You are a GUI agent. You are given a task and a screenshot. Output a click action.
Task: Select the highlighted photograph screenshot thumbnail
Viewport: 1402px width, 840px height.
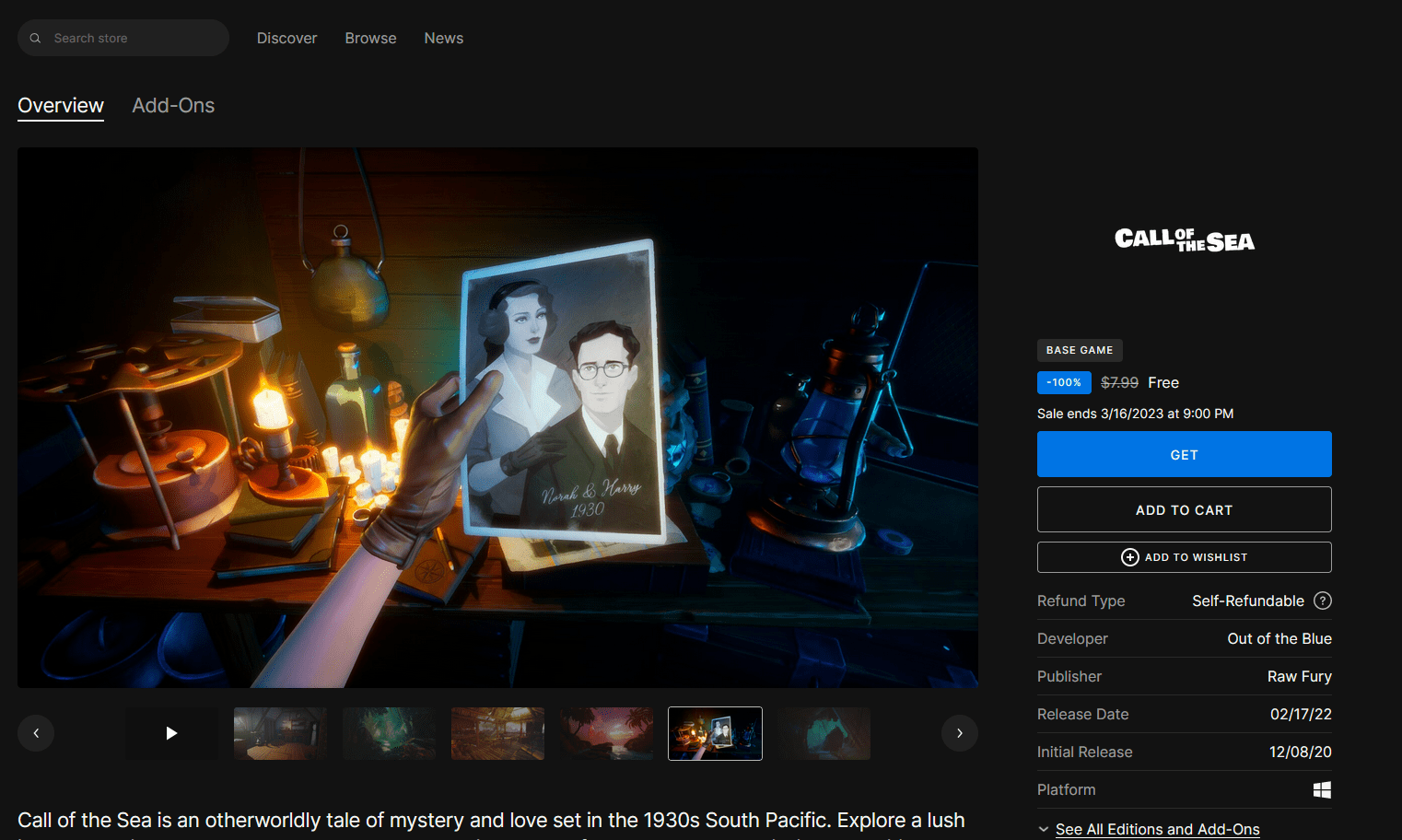point(715,733)
